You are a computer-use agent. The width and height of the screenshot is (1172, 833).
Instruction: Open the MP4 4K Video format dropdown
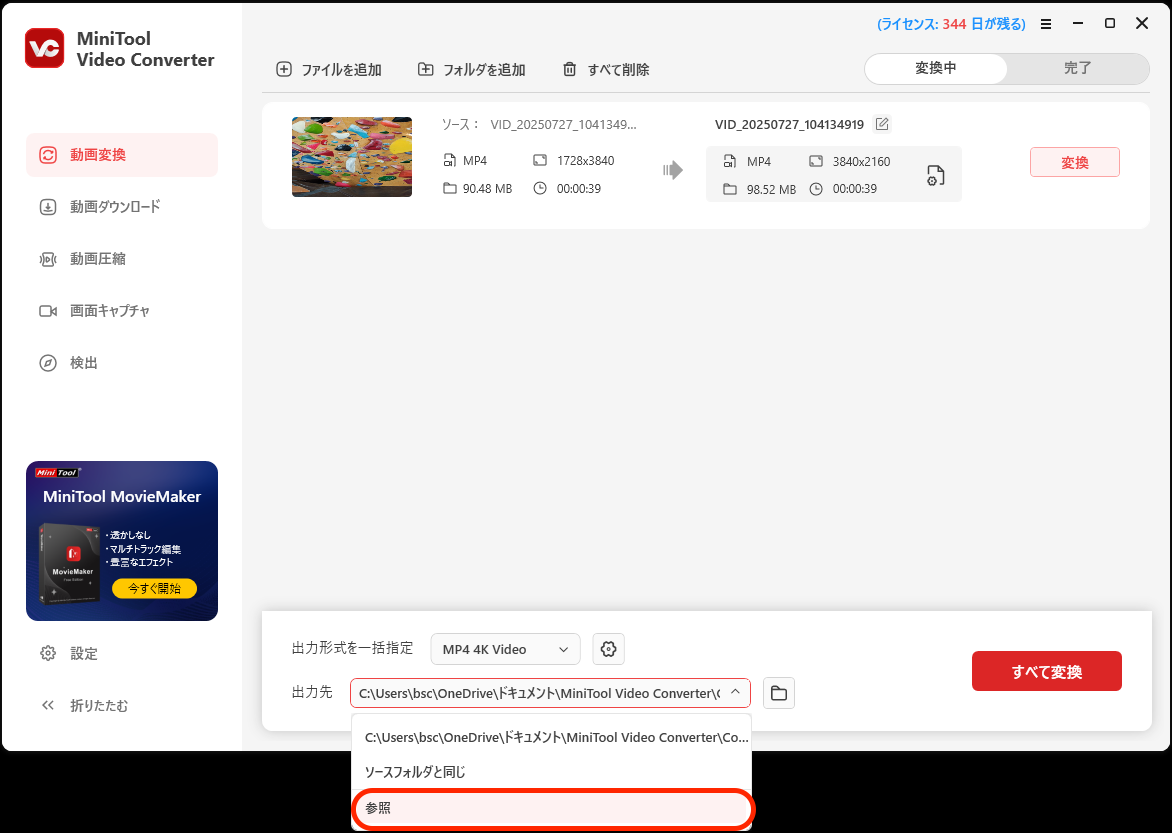pyautogui.click(x=505, y=649)
